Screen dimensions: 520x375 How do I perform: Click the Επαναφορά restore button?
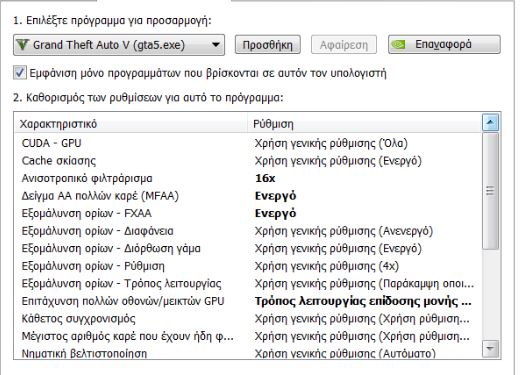coord(444,44)
